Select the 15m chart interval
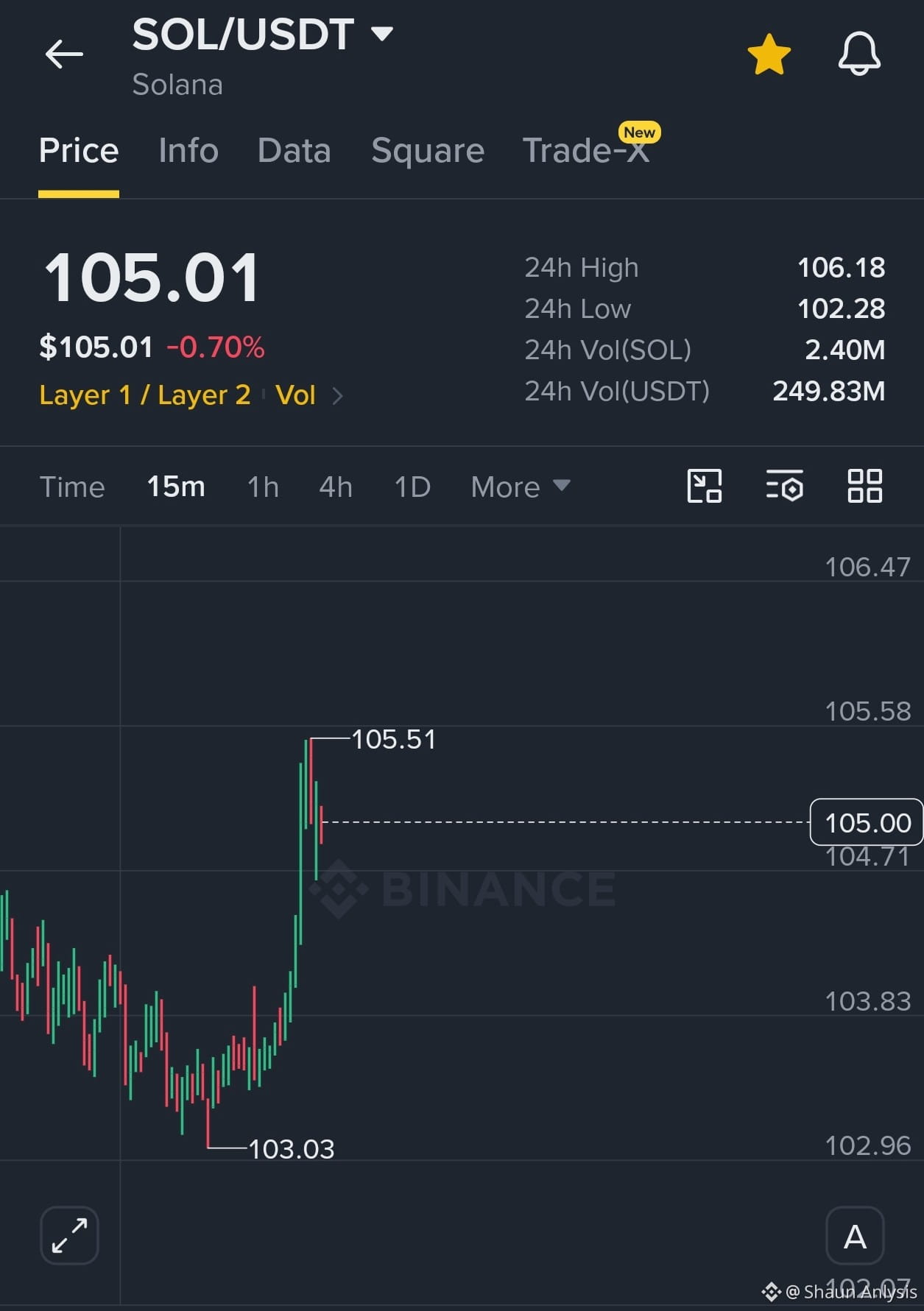Screen dimensions: 924x1311 coord(176,487)
